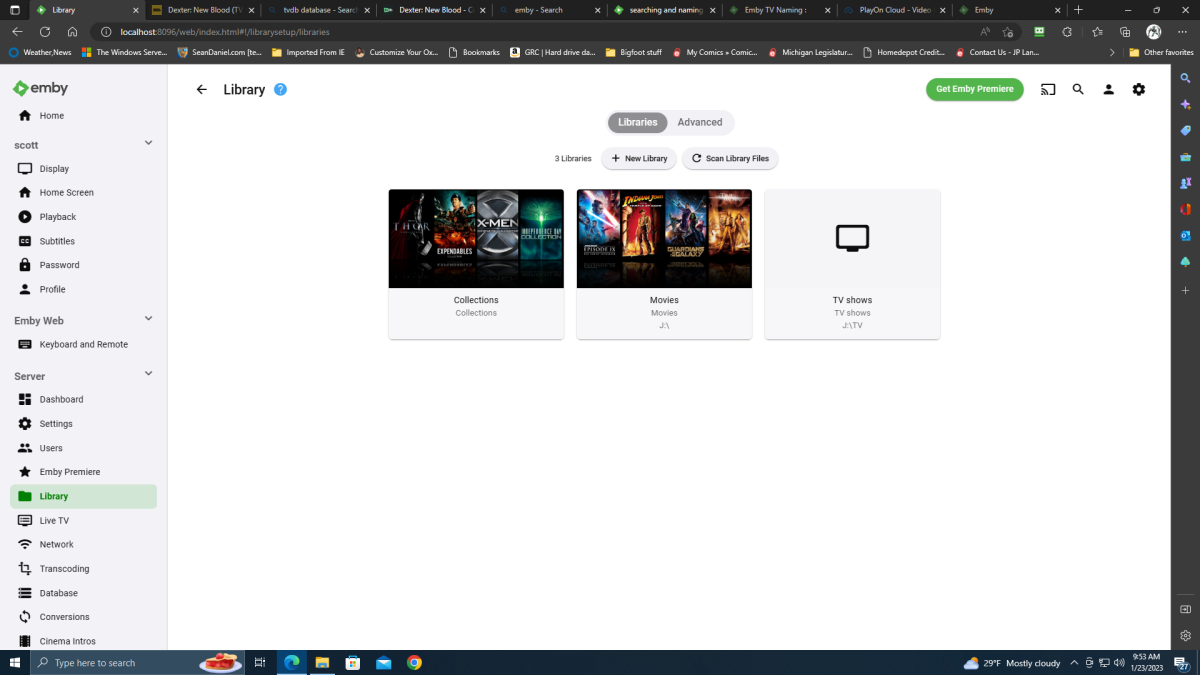Click the Emby logo in sidebar

point(40,88)
